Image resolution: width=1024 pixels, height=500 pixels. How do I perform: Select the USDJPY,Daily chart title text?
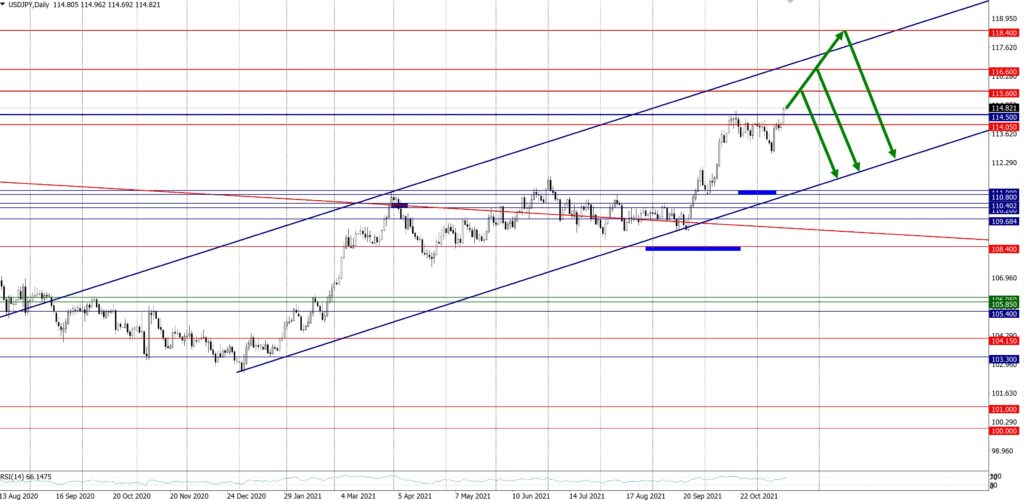click(x=39, y=5)
